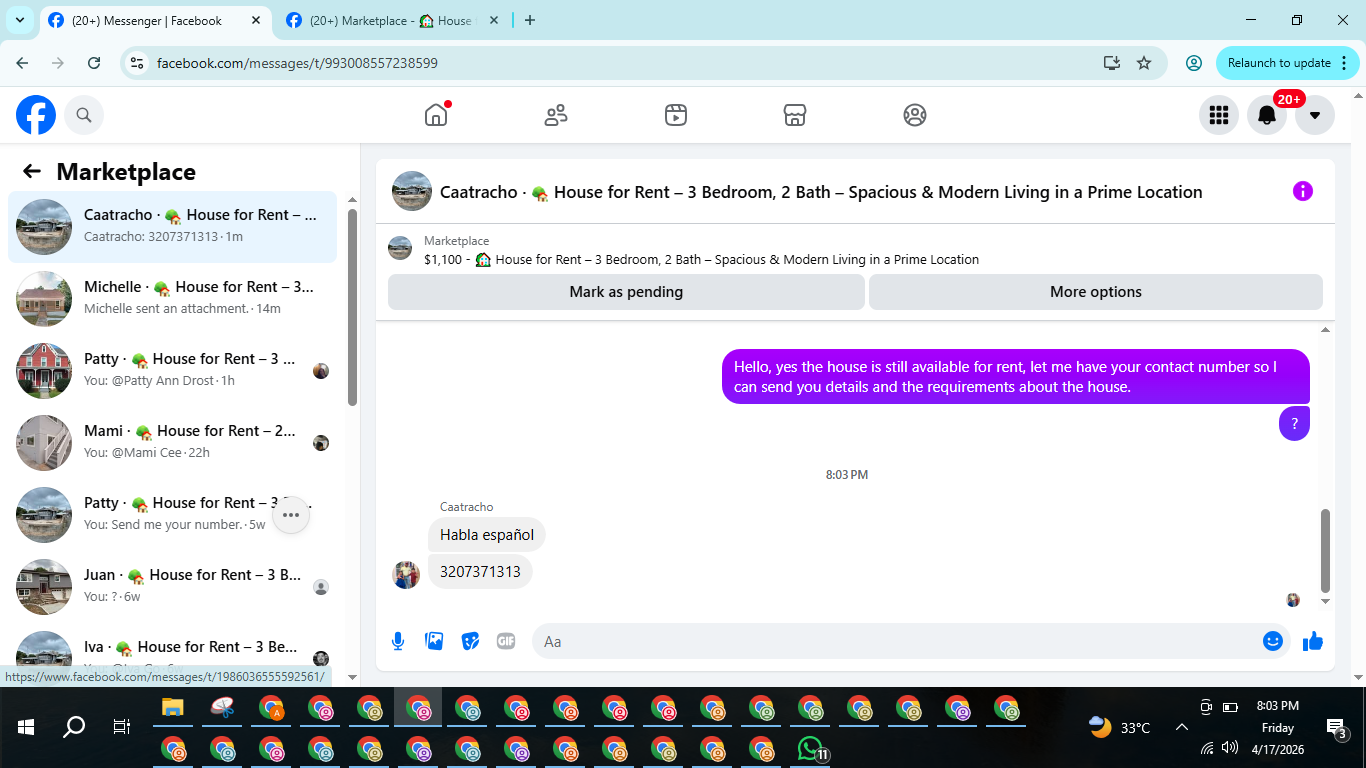
Task: Open the $1,100 Marketplace listing link
Action: (x=701, y=259)
